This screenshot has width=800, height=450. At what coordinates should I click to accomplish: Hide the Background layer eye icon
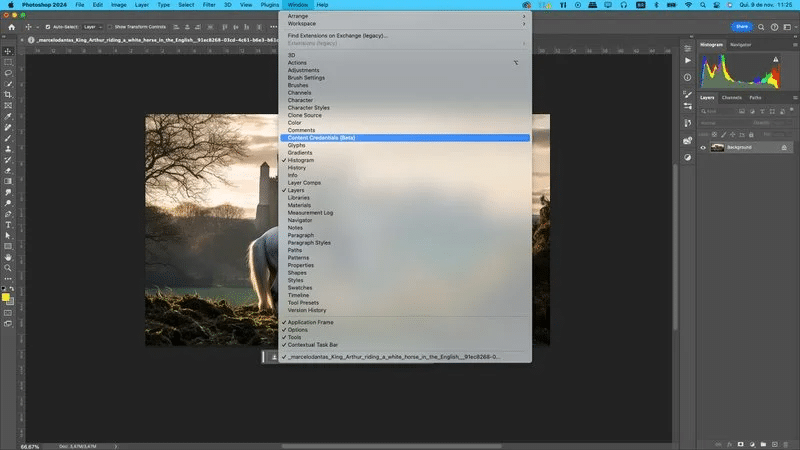pos(703,147)
